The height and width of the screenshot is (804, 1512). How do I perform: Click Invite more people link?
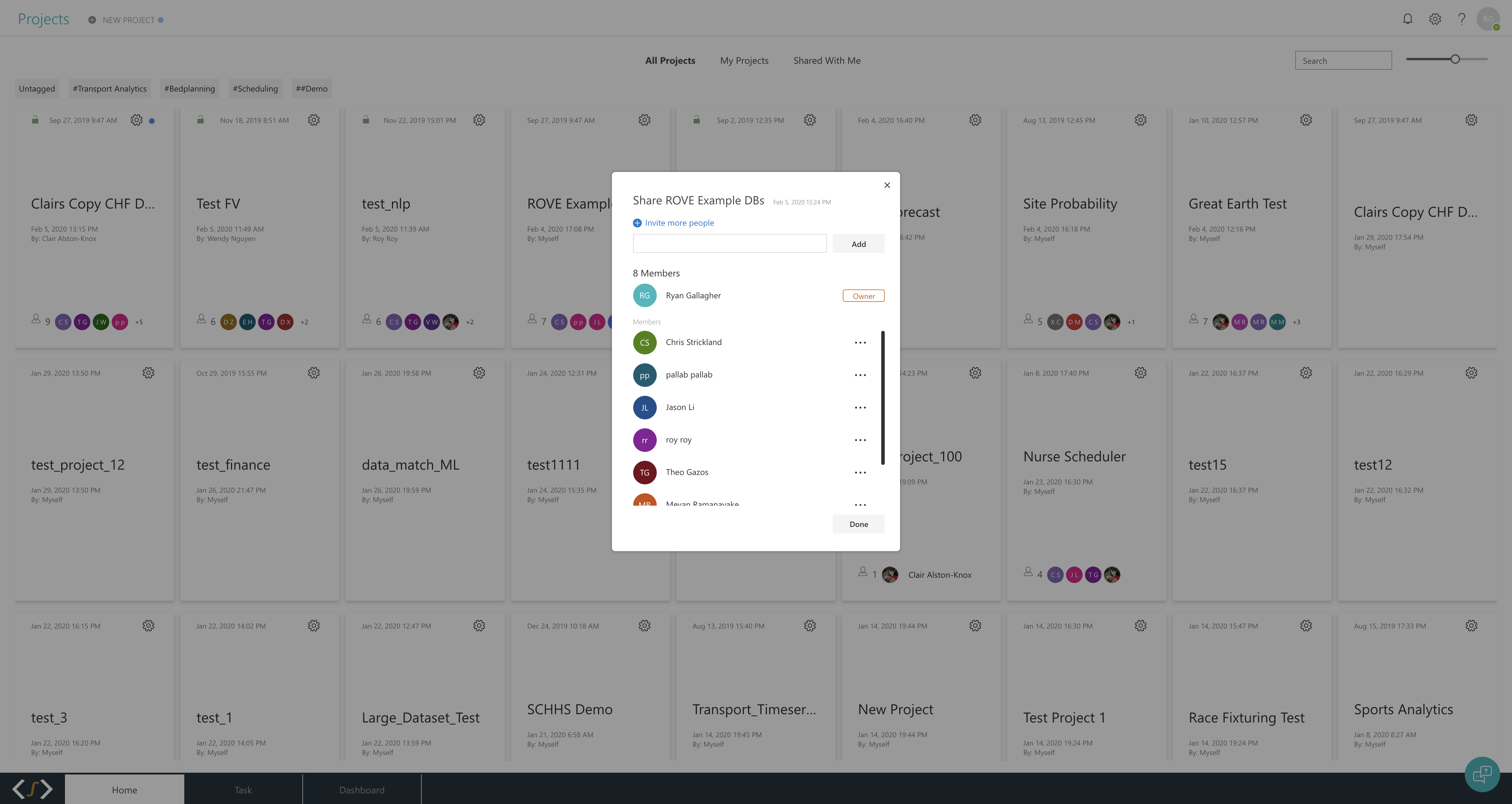[674, 223]
